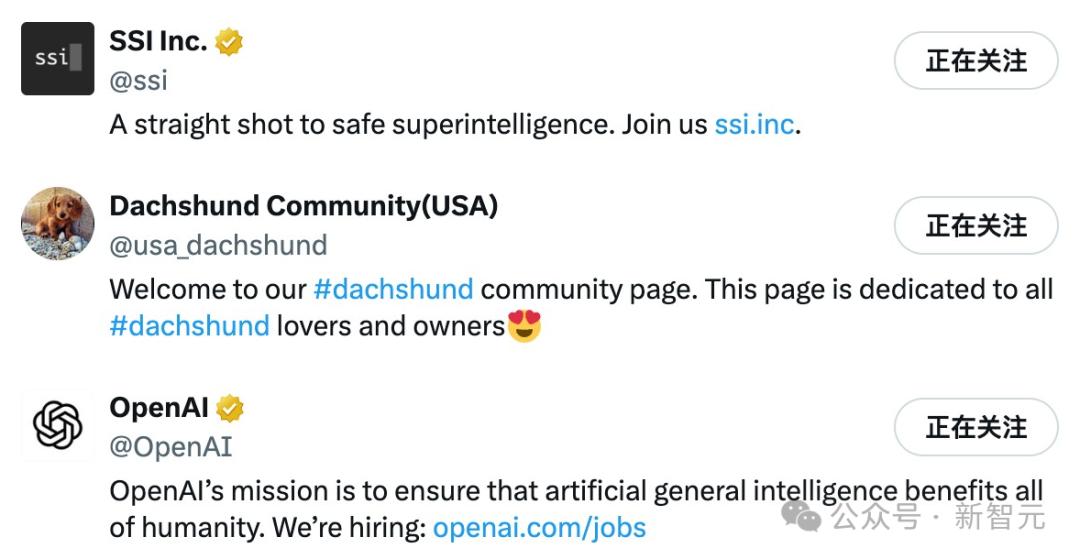Open the Dachshund Community puppy avatar
Image resolution: width=1080 pixels, height=559 pixels.
point(57,223)
